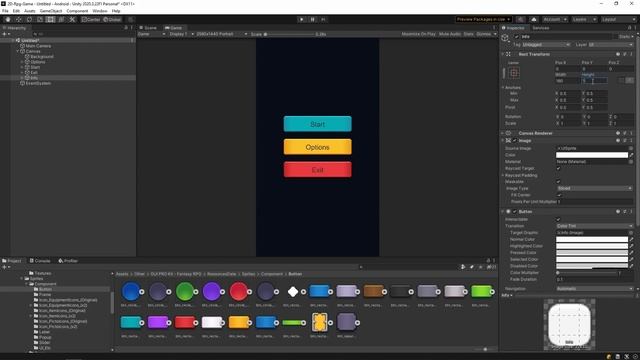Toggle the Maskable checkbox
The height and width of the screenshot is (360, 640).
pyautogui.click(x=558, y=182)
